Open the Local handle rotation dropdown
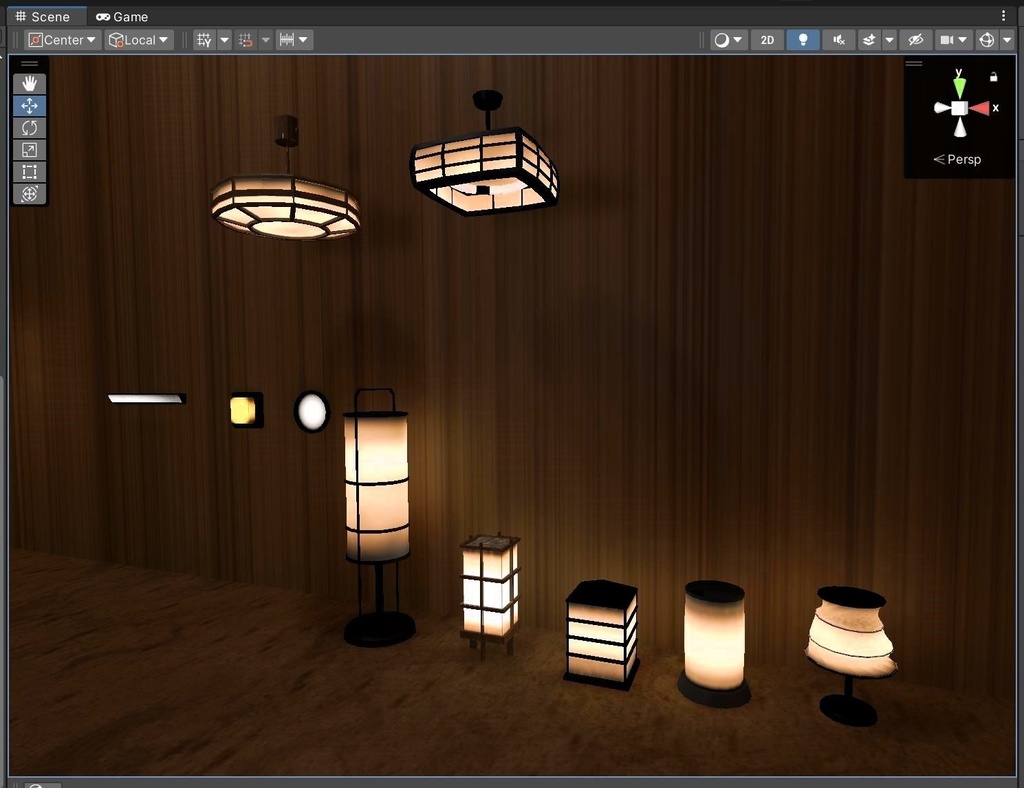1024x788 pixels. [139, 40]
